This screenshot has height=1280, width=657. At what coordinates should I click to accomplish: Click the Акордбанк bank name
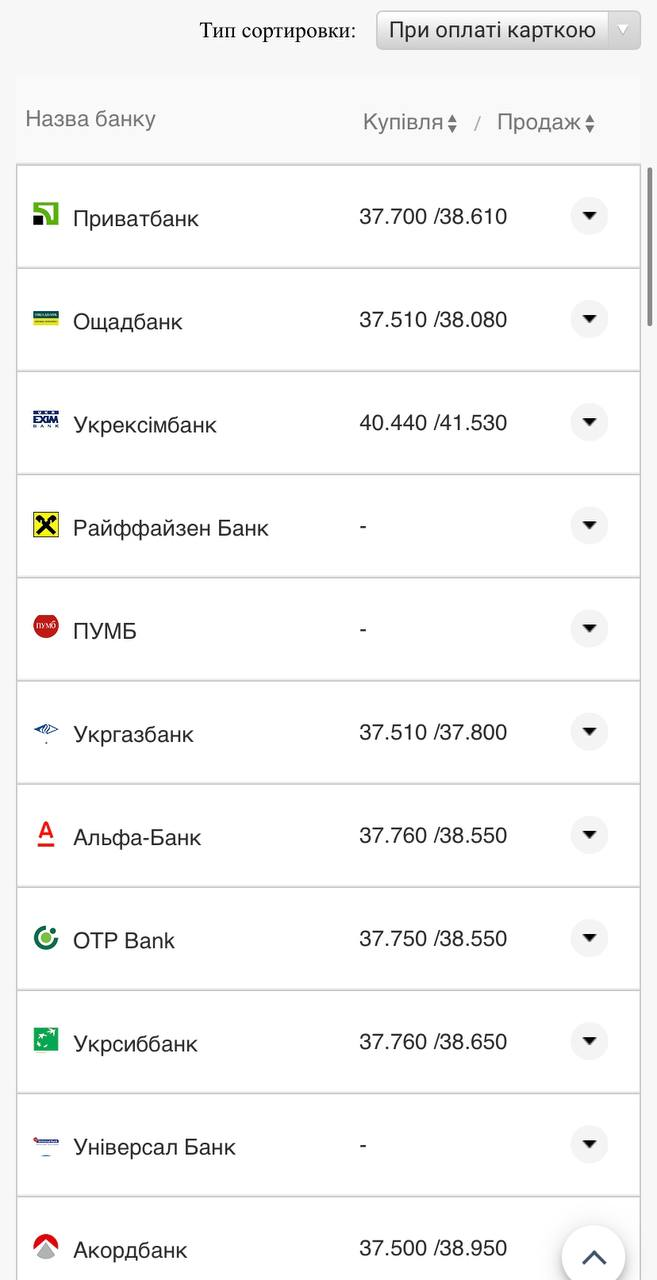[130, 1250]
